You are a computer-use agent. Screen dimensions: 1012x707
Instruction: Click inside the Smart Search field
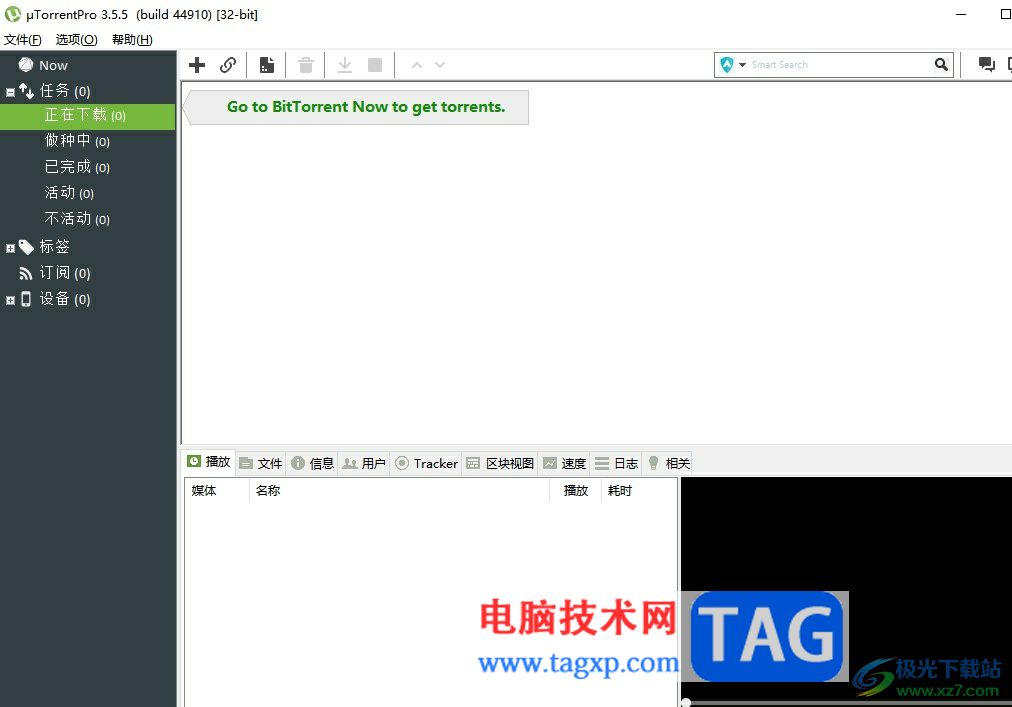pos(839,65)
